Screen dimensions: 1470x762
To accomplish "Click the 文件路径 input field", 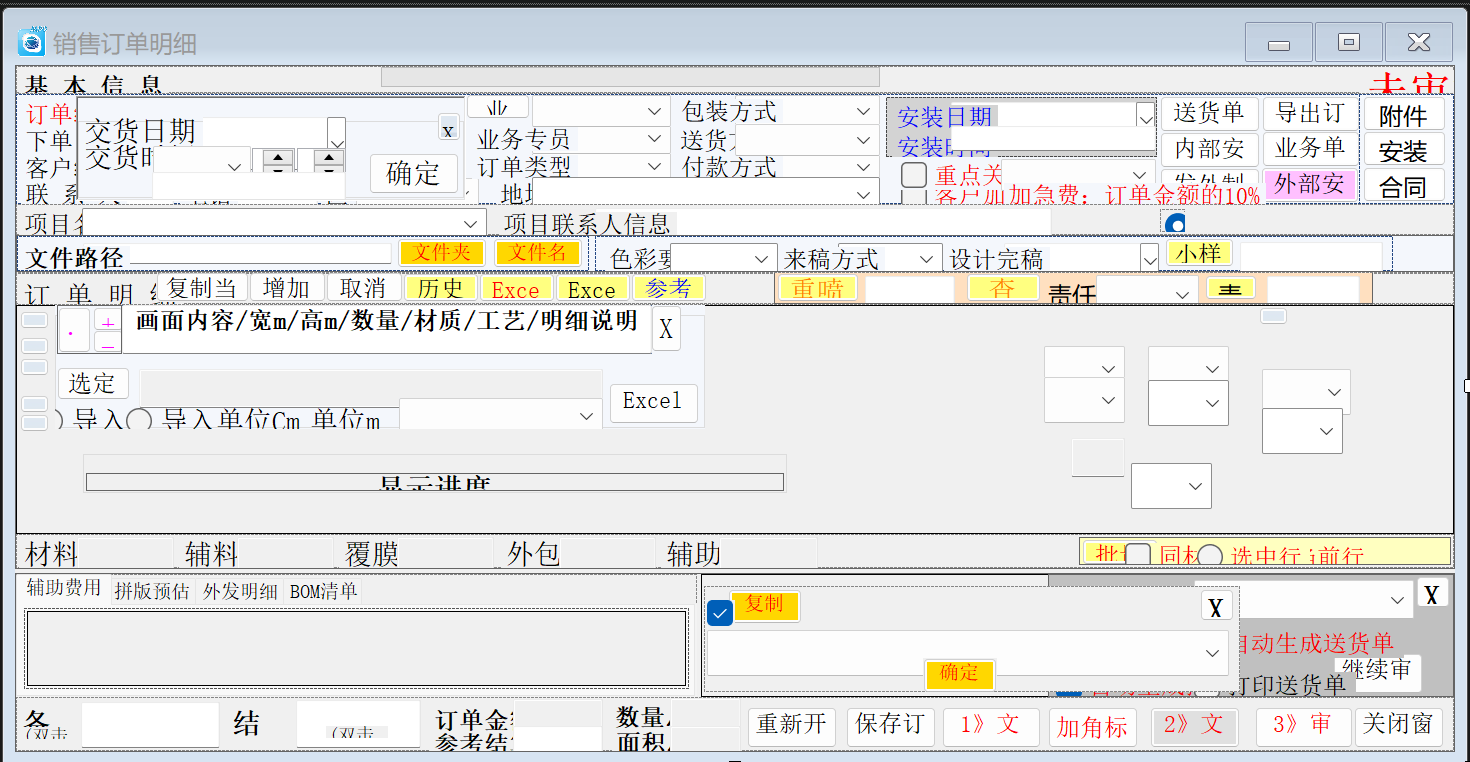I will tap(260, 254).
